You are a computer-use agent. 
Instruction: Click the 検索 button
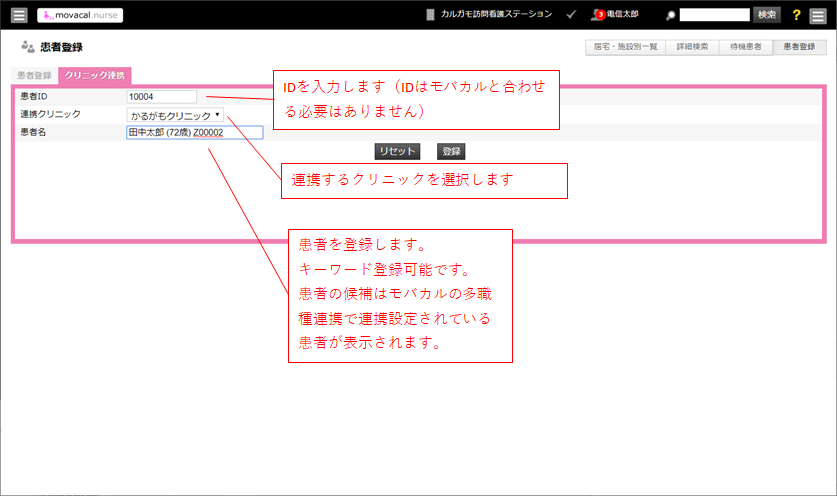767,15
